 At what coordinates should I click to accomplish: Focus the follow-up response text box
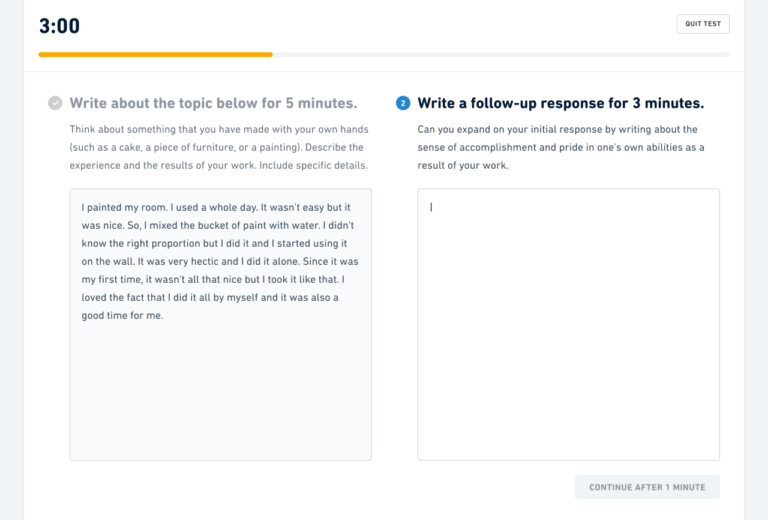[x=568, y=324]
